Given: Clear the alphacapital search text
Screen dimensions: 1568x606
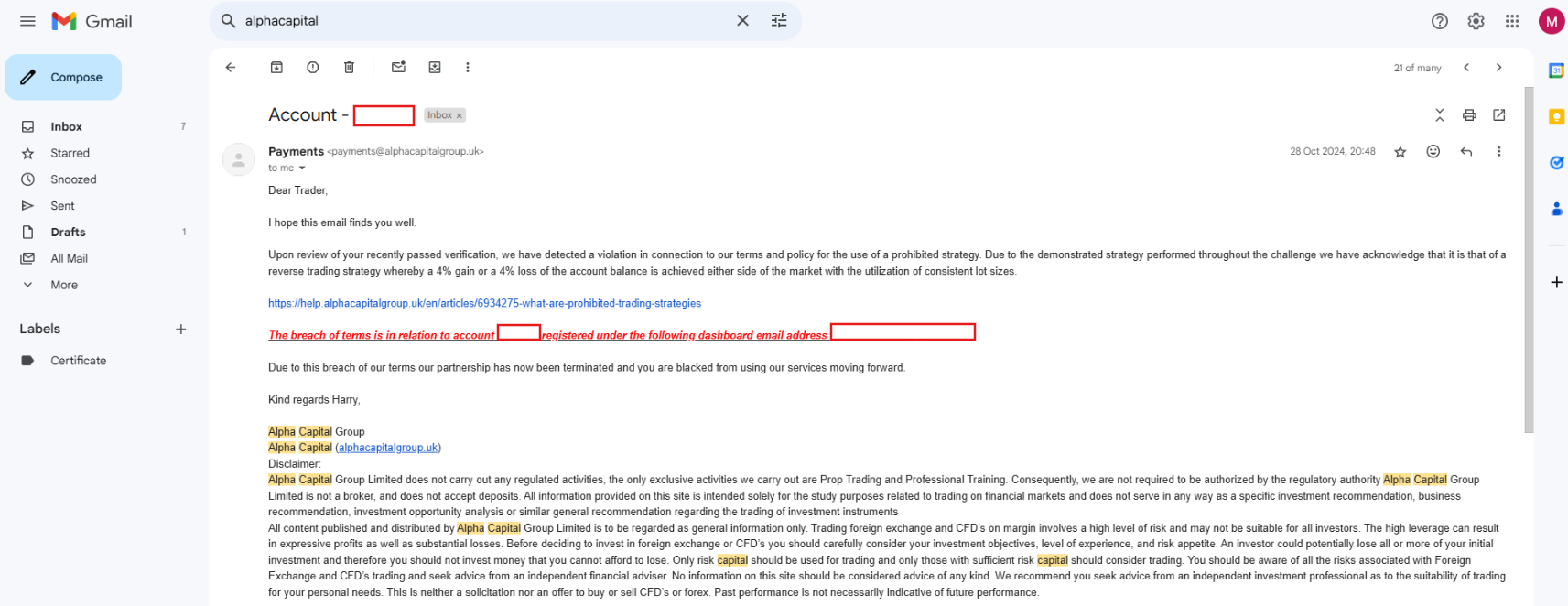Looking at the screenshot, I should pyautogui.click(x=742, y=20).
